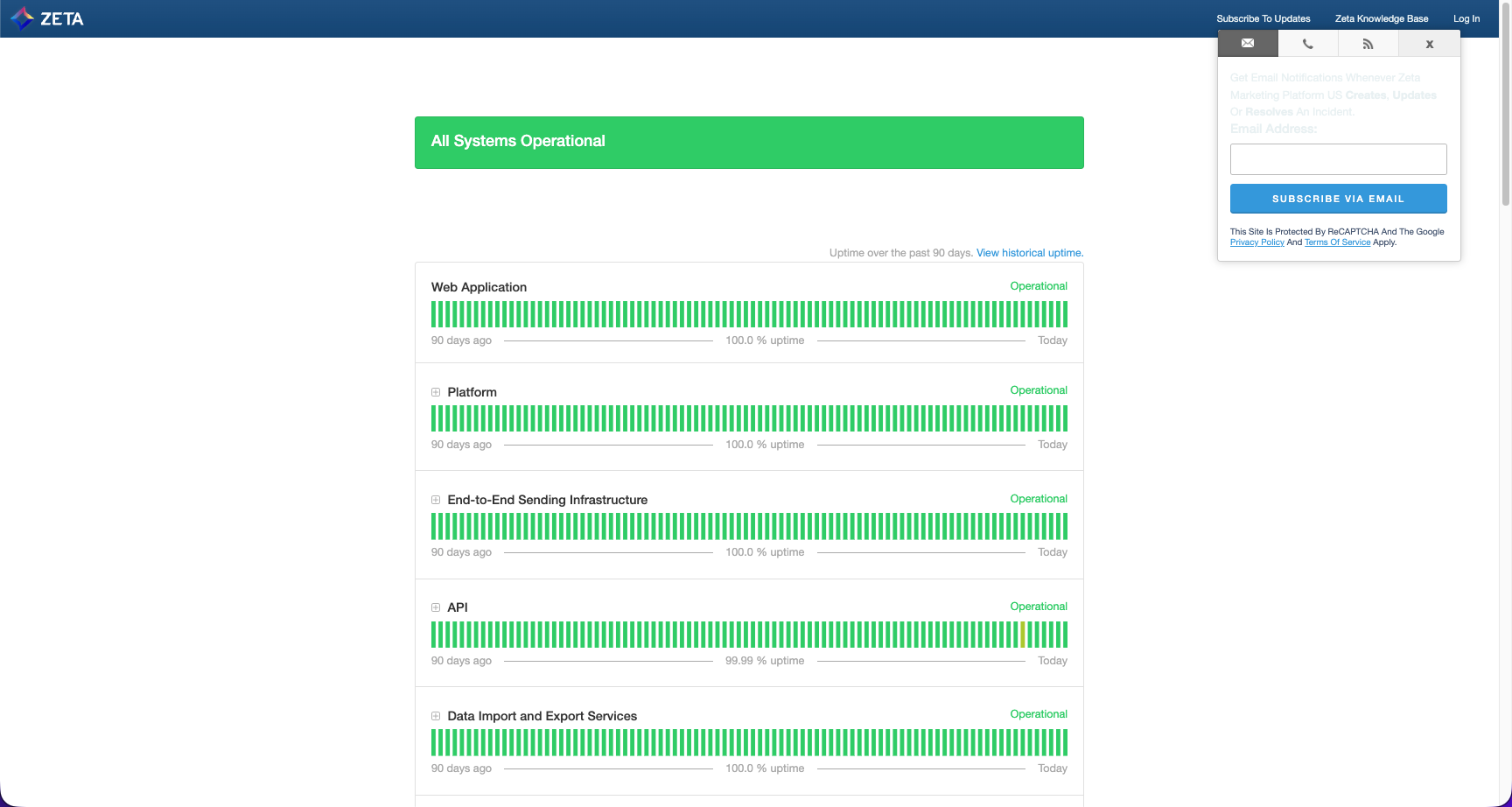
Task: Click the Zeta logo in header
Action: point(47,18)
